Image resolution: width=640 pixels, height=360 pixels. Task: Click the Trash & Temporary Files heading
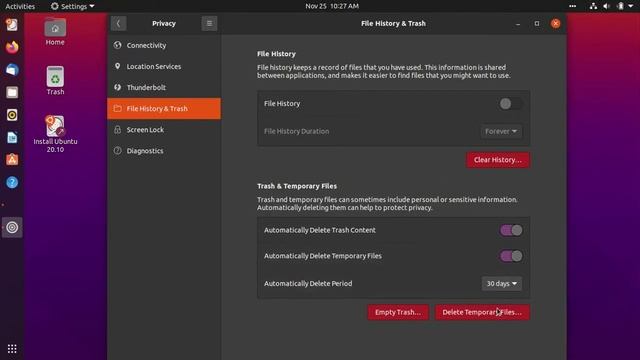(297, 186)
